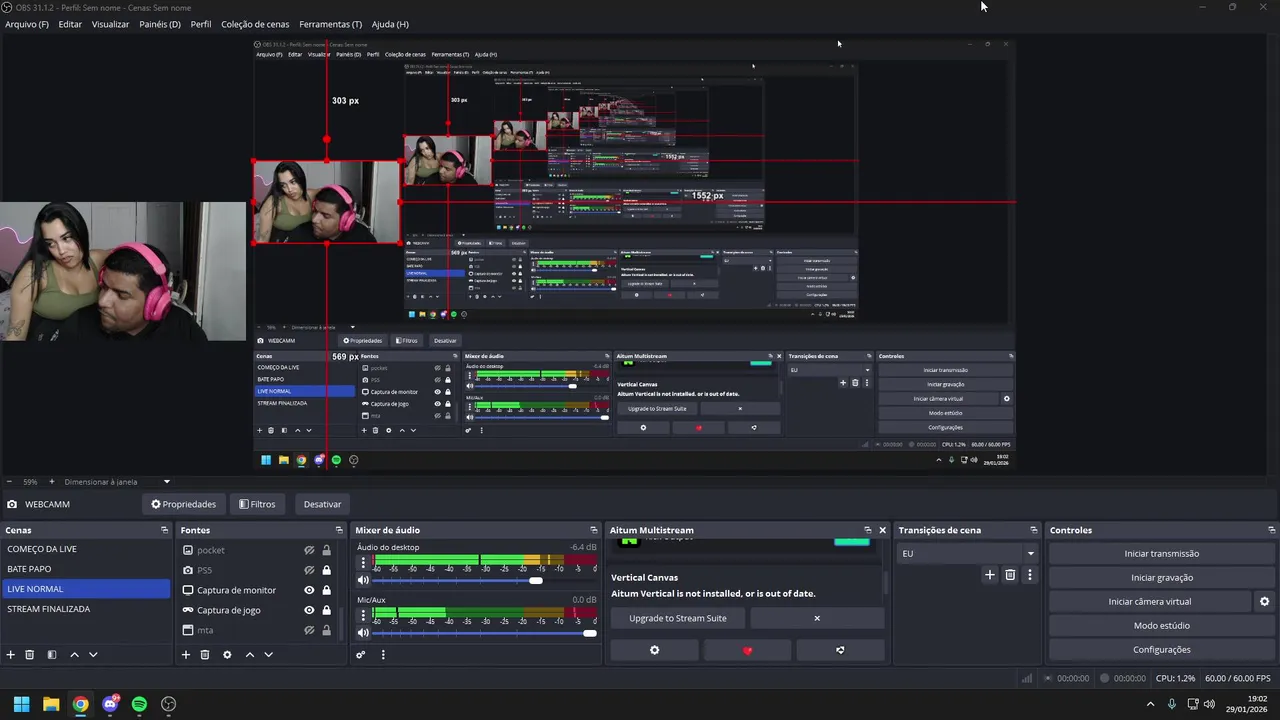Unlock the Captura de monitor source
The width and height of the screenshot is (1280, 720).
326,590
